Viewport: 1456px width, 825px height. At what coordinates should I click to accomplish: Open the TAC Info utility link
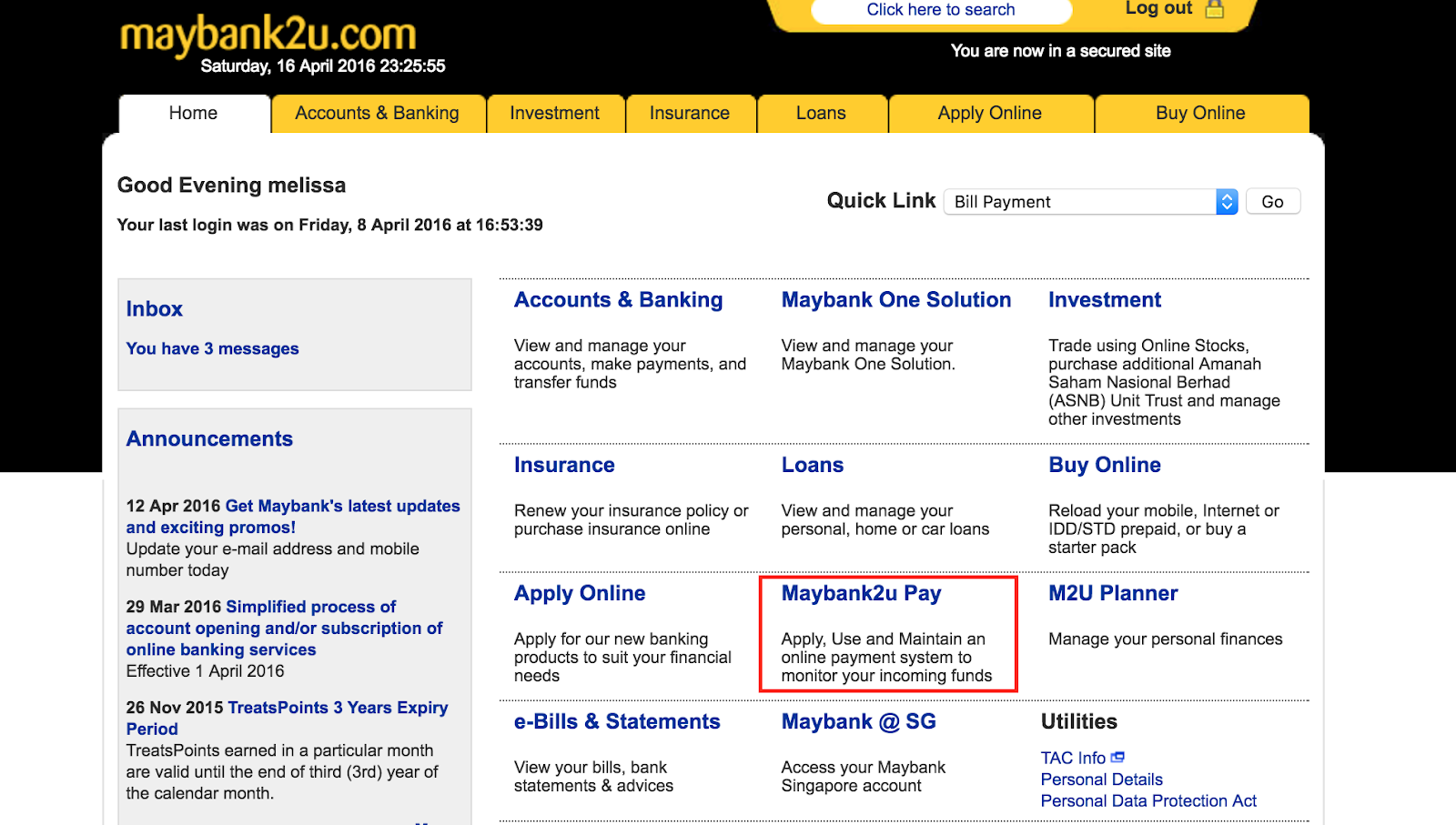click(1074, 758)
